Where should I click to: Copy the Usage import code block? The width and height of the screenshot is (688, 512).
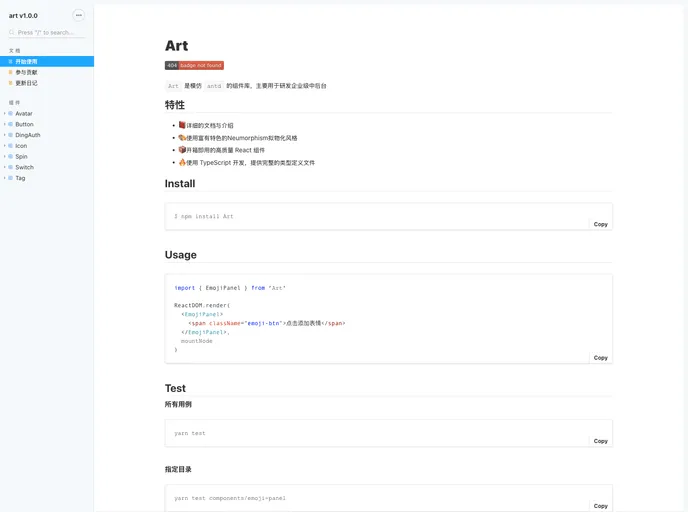tap(600, 358)
